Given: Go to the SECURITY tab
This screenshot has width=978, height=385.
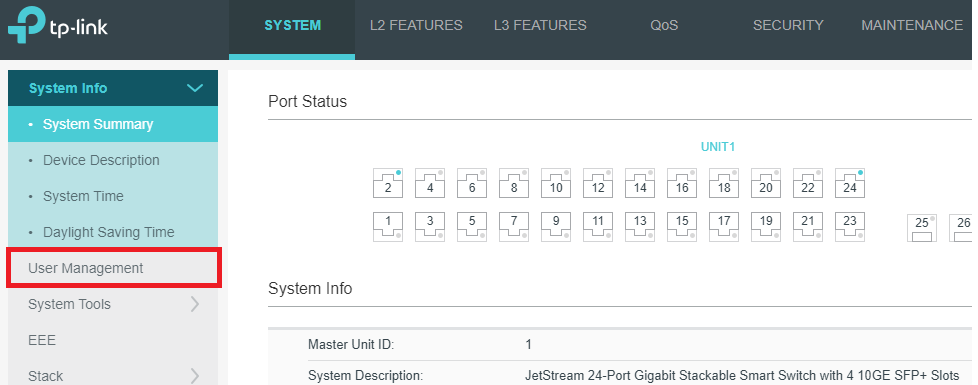Looking at the screenshot, I should [x=788, y=26].
